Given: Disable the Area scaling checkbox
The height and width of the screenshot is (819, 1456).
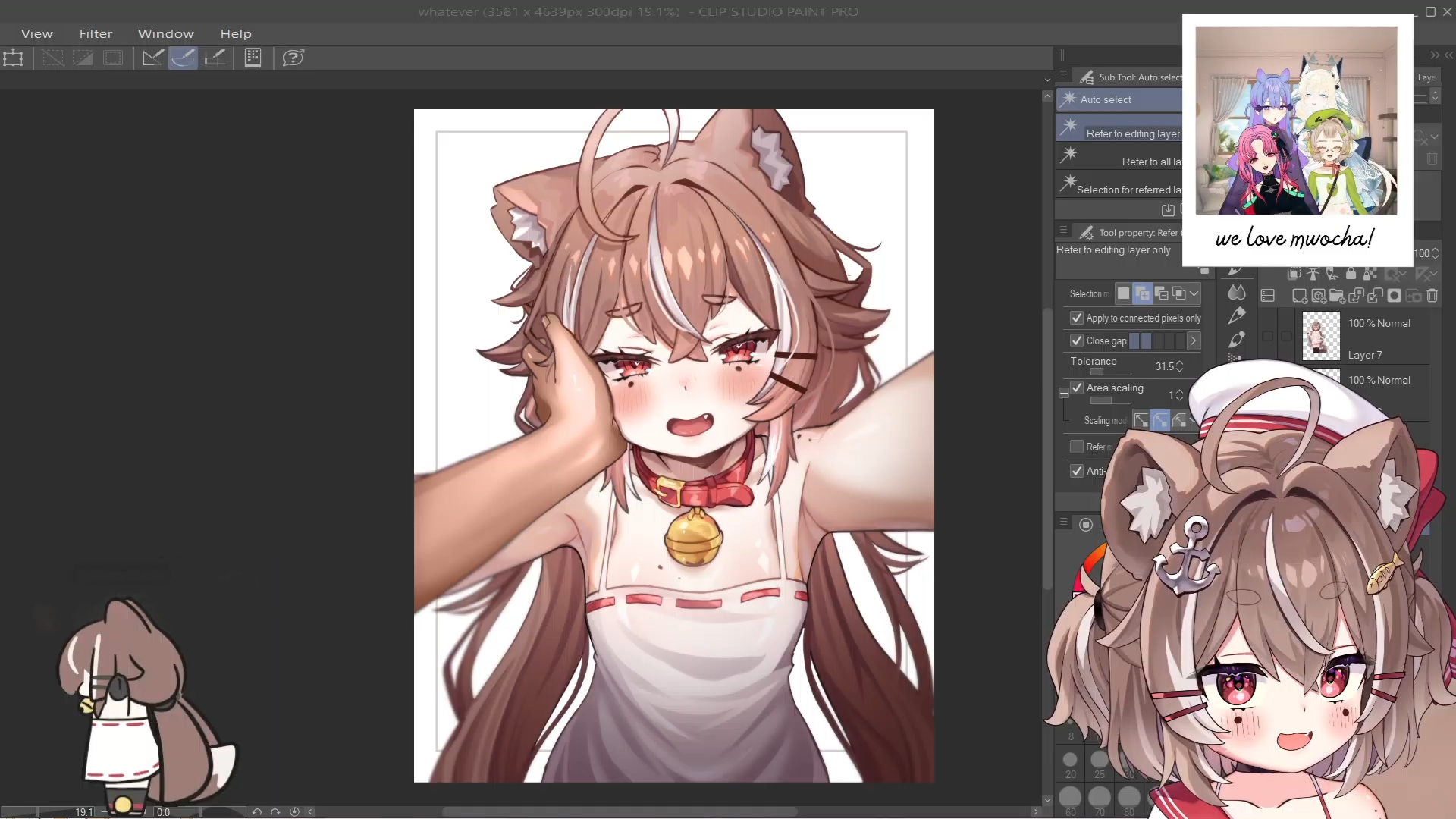Looking at the screenshot, I should tap(1076, 388).
